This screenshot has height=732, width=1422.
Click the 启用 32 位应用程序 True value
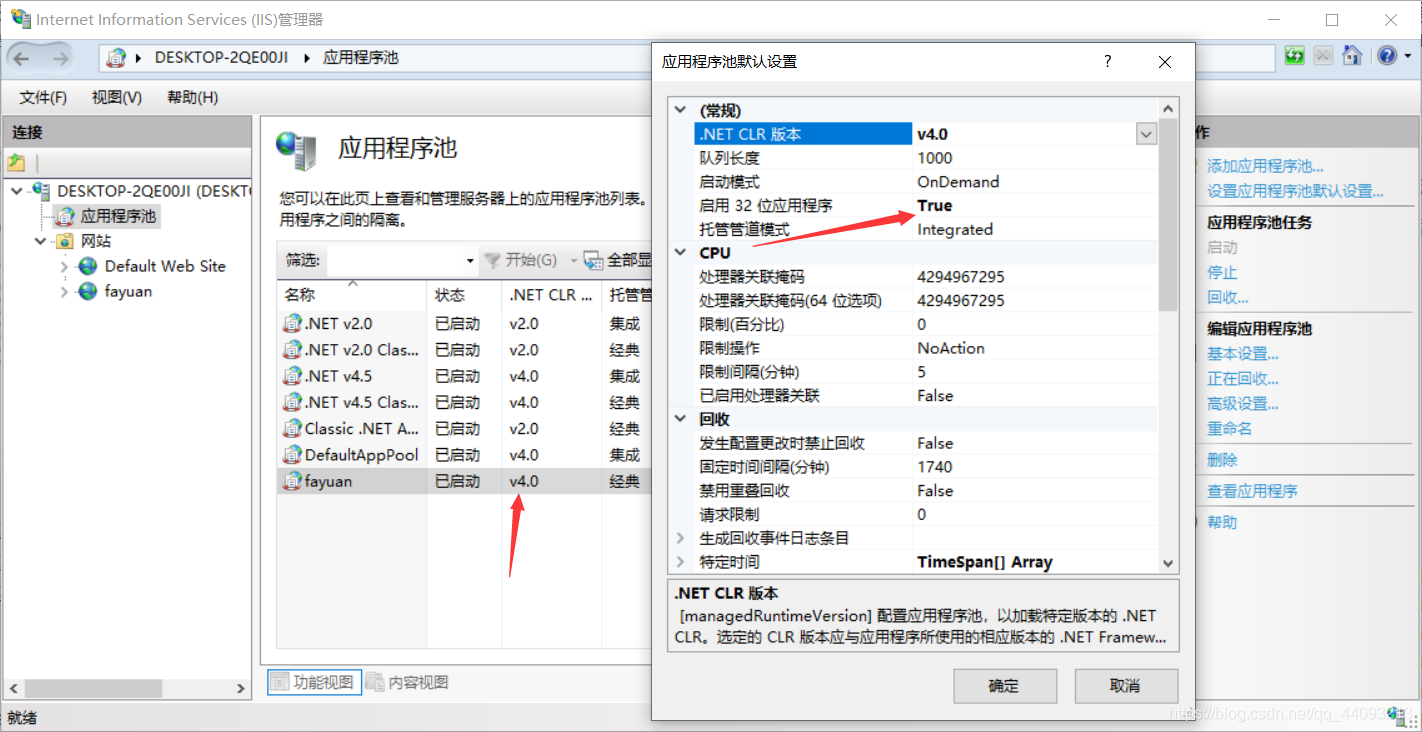pos(935,205)
